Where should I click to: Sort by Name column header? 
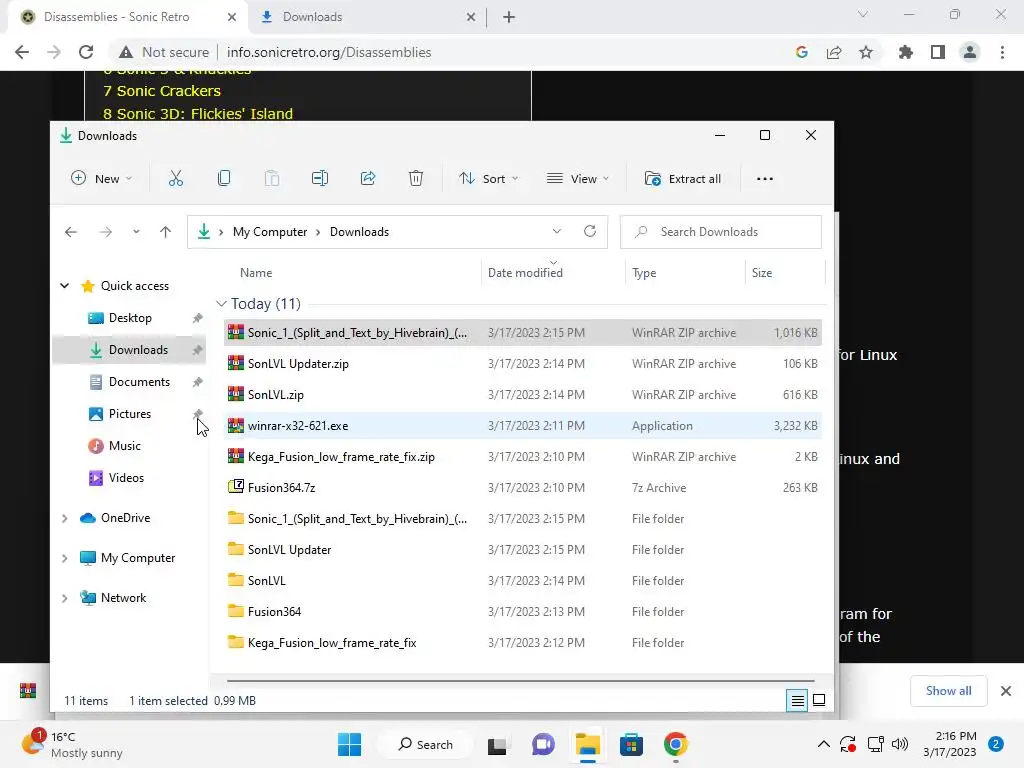click(256, 273)
